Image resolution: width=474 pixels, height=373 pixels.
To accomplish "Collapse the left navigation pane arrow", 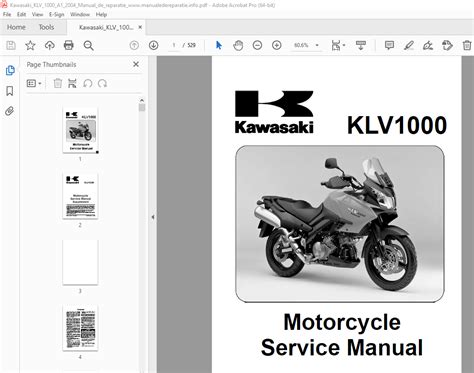I will pyautogui.click(x=153, y=217).
